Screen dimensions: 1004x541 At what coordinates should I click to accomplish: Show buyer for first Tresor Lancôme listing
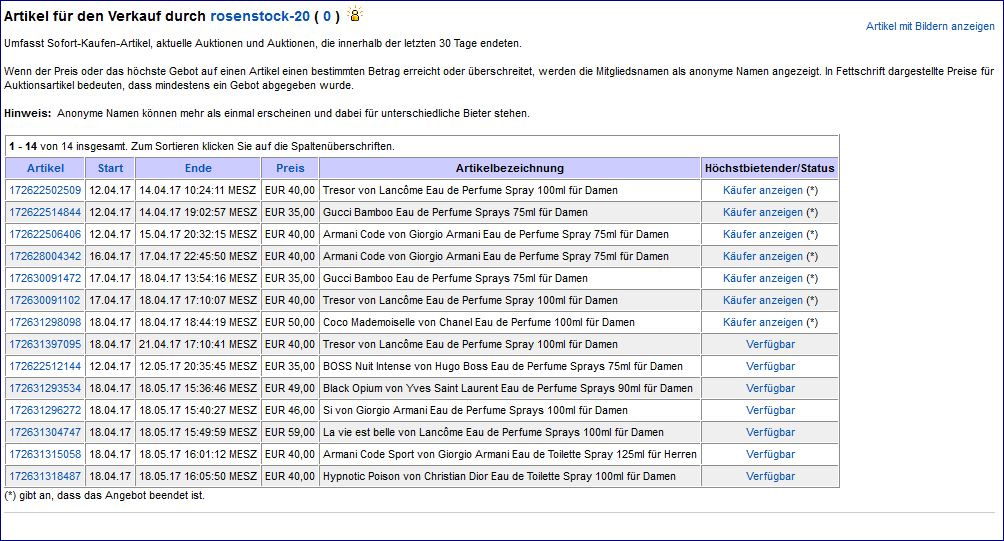(x=763, y=190)
